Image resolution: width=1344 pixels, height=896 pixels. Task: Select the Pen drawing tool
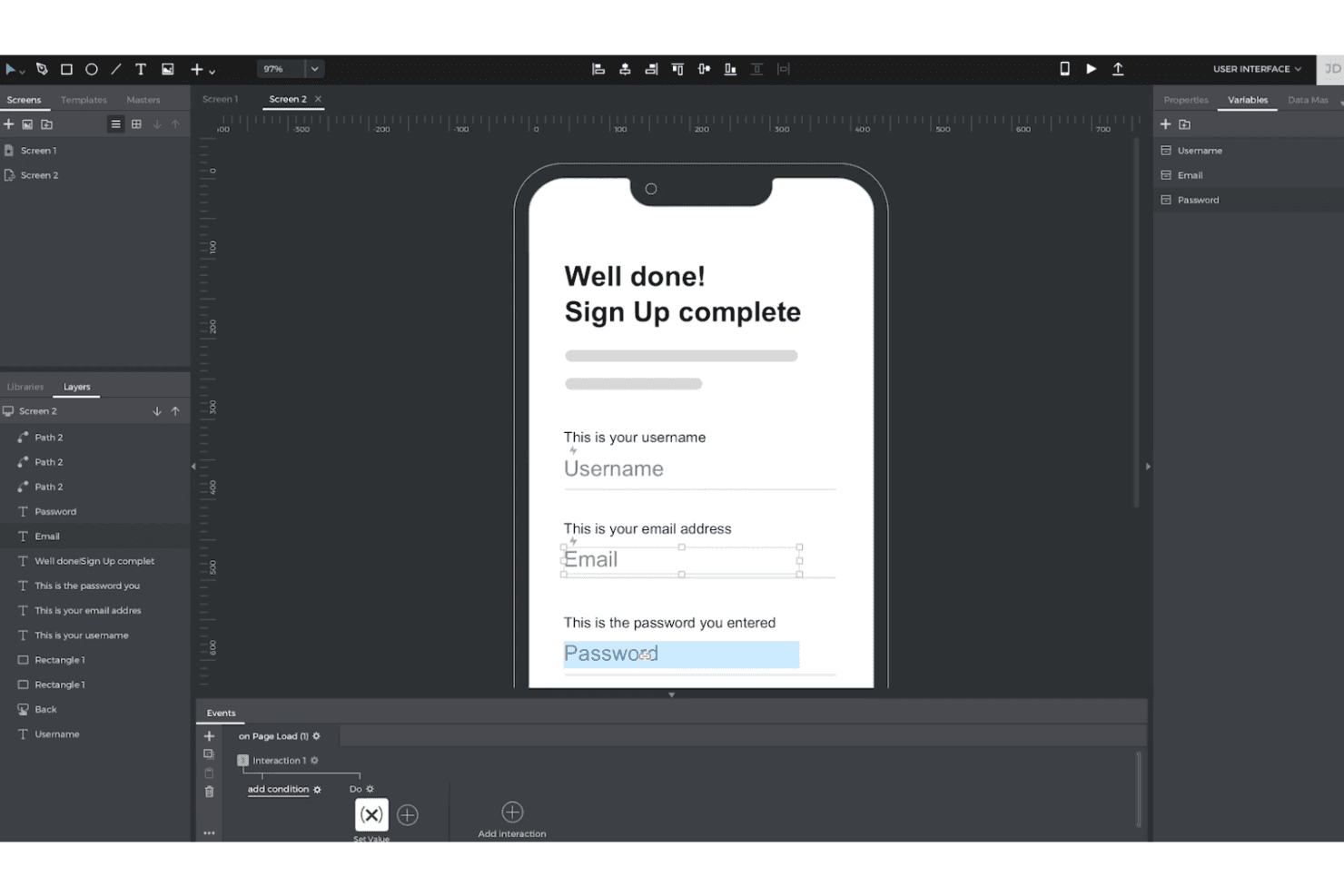coord(42,69)
